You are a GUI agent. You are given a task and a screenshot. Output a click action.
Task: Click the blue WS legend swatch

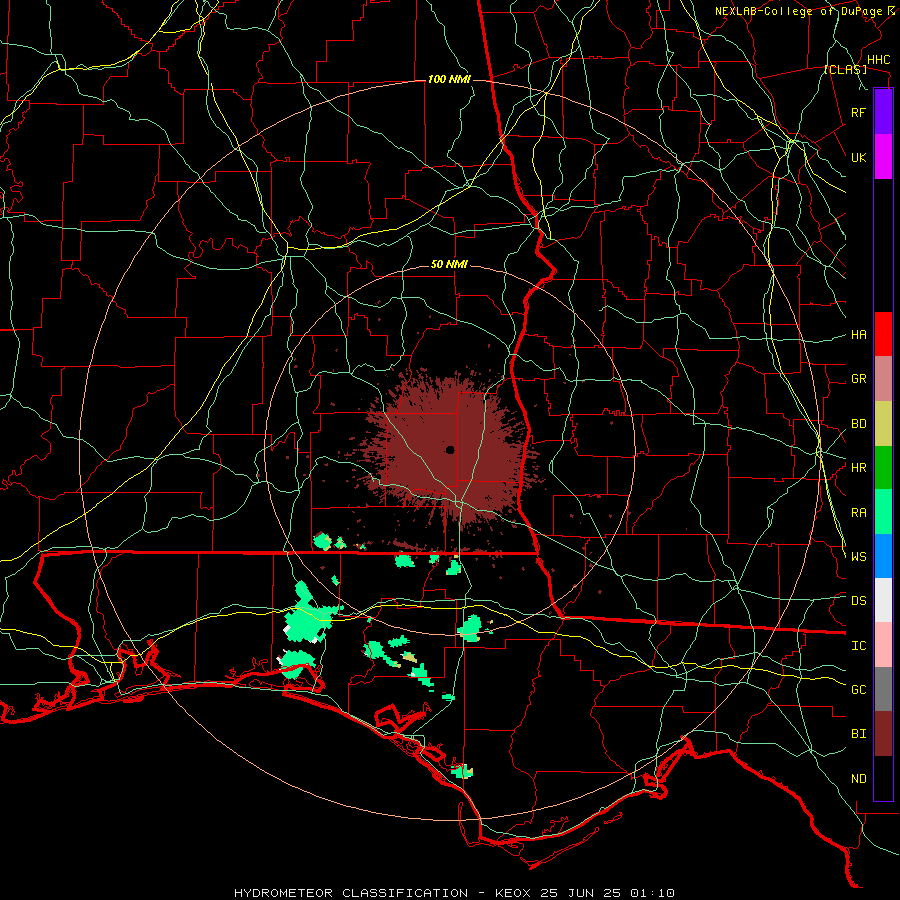click(883, 556)
